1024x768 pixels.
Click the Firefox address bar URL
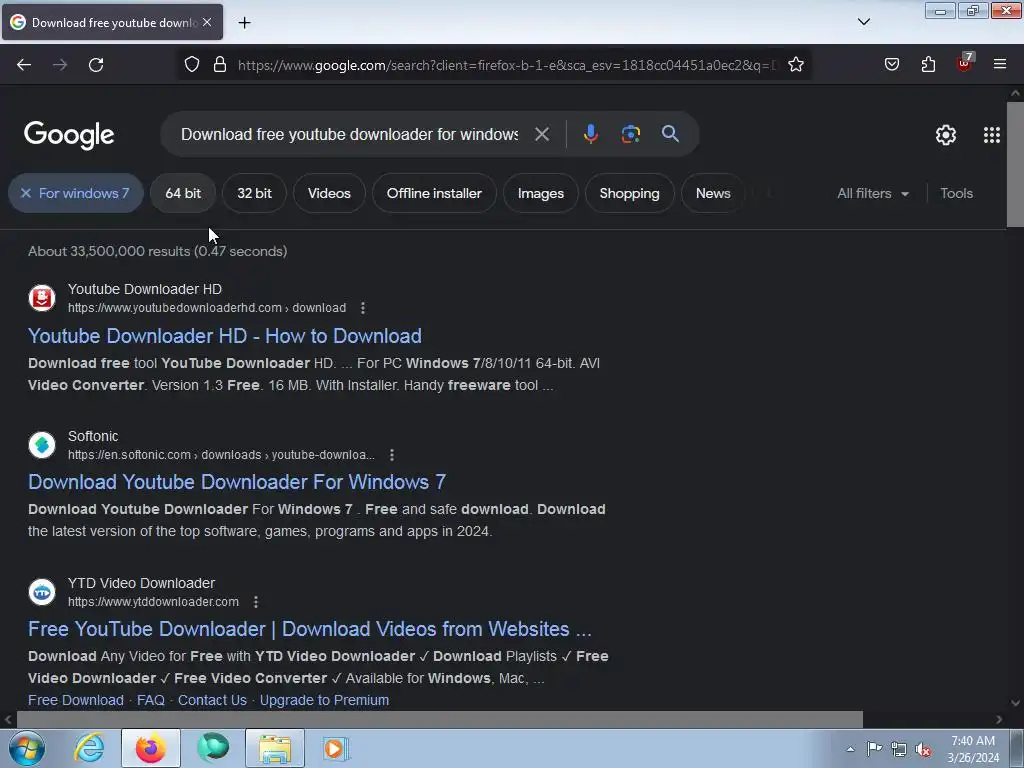[x=506, y=65]
